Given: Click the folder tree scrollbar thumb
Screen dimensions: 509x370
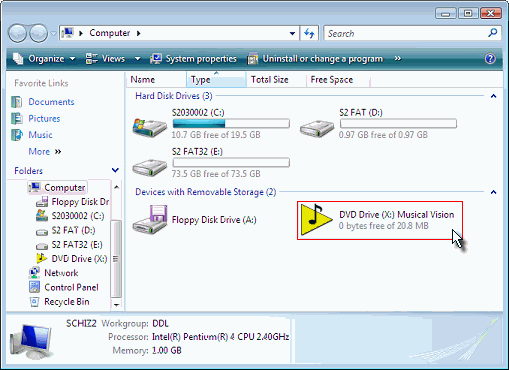Looking at the screenshot, I should [116, 258].
